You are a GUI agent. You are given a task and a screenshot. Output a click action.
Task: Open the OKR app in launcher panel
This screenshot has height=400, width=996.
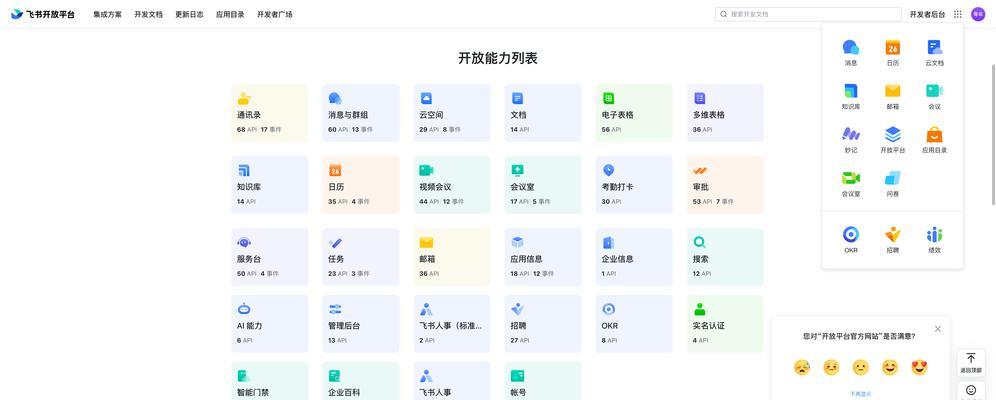851,240
